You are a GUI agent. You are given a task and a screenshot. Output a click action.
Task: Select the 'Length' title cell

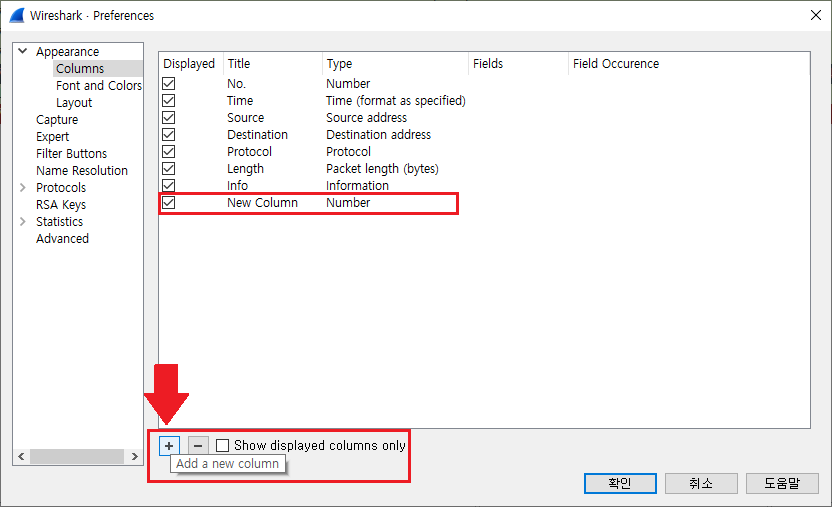(245, 169)
